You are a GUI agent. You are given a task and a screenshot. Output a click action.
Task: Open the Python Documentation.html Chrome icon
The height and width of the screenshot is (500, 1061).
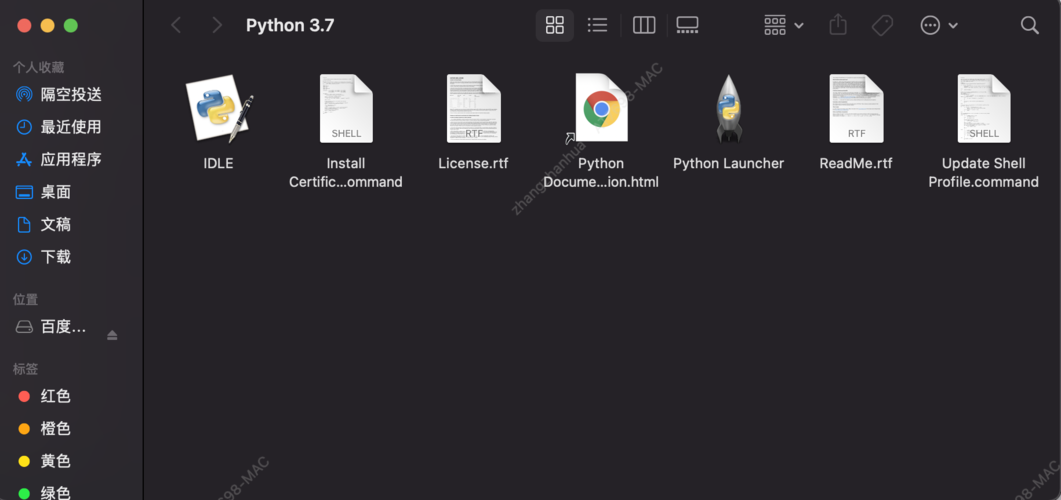(601, 108)
